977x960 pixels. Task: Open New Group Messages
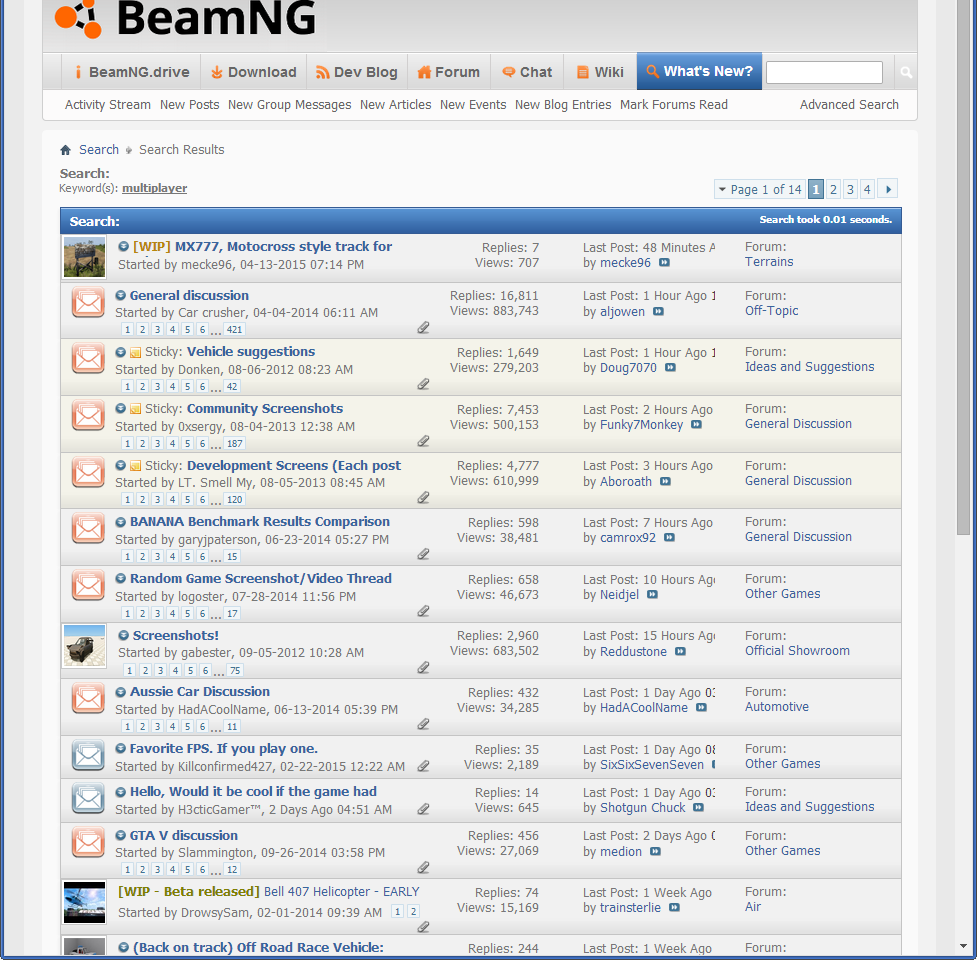pyautogui.click(x=289, y=105)
